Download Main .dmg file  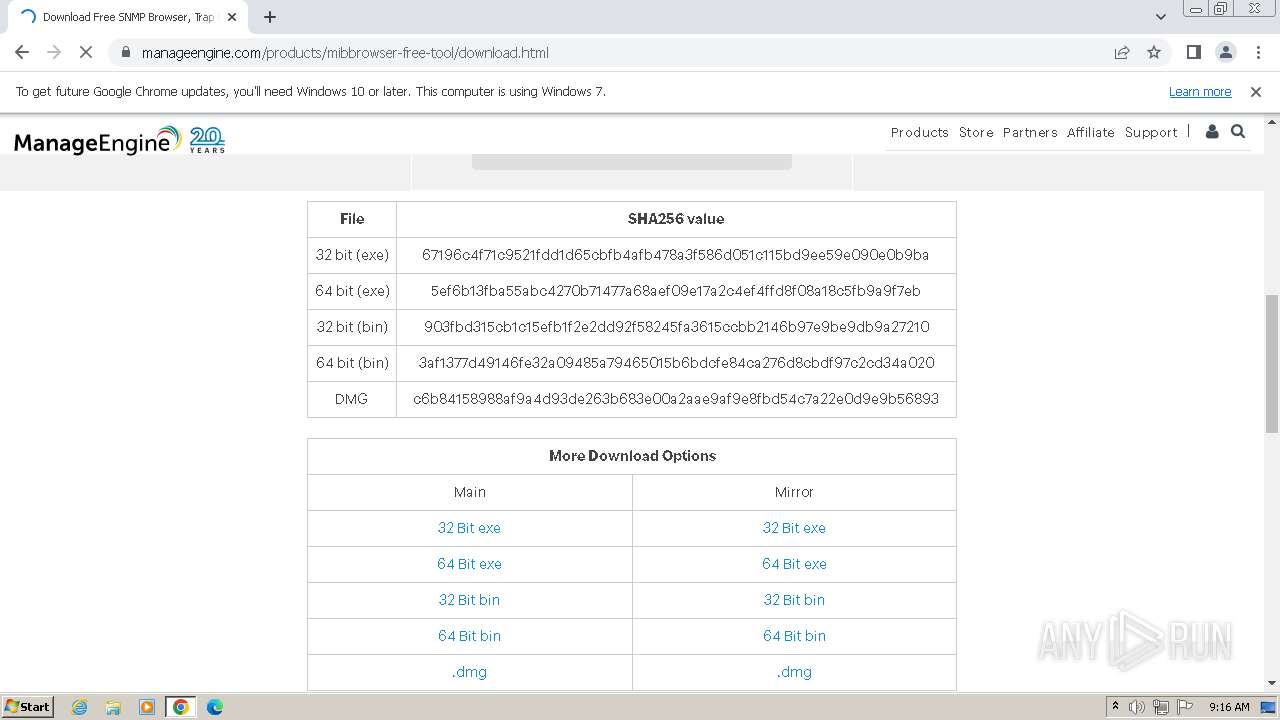click(x=469, y=672)
